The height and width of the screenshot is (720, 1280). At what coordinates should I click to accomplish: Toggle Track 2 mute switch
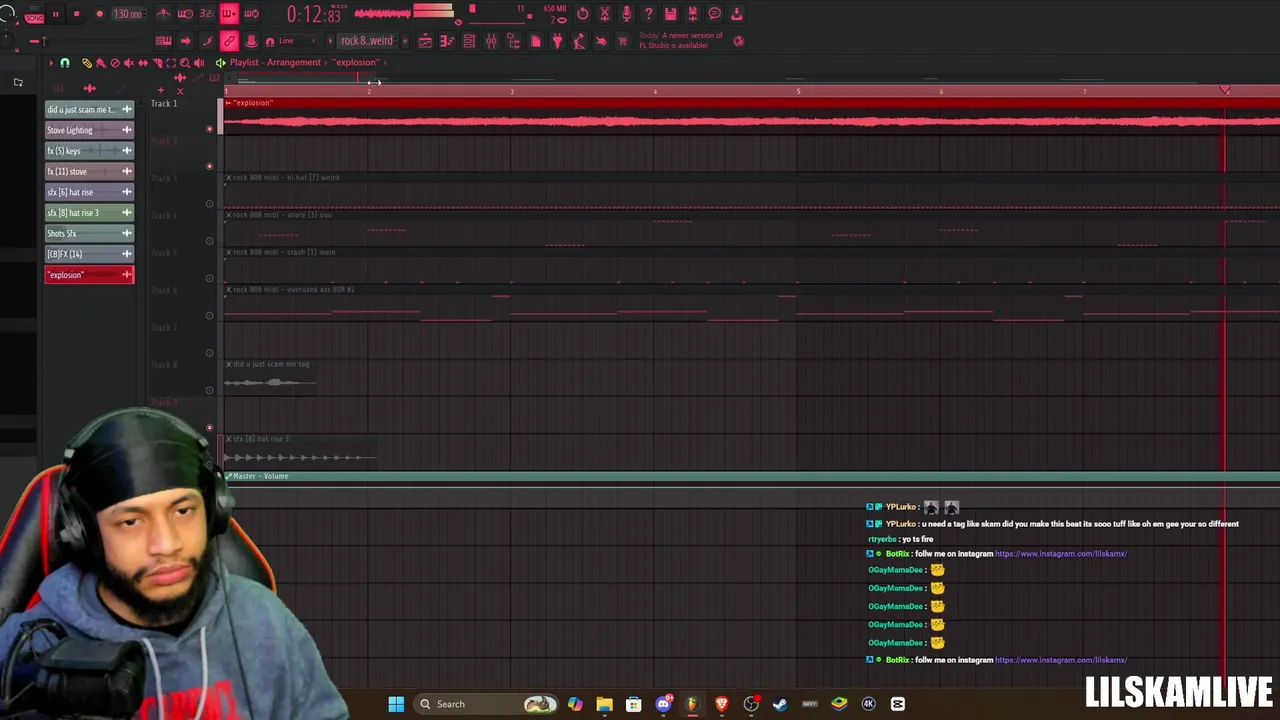pyautogui.click(x=209, y=166)
